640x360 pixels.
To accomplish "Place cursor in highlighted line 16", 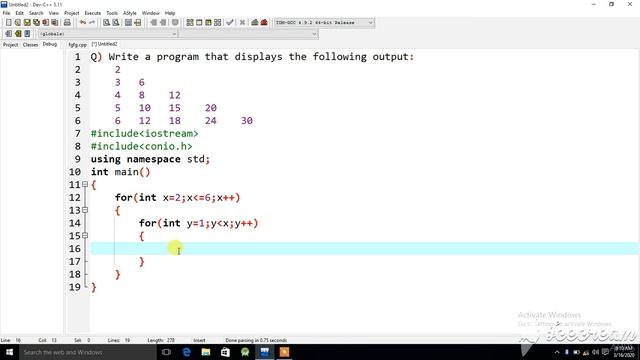I will coord(364,249).
